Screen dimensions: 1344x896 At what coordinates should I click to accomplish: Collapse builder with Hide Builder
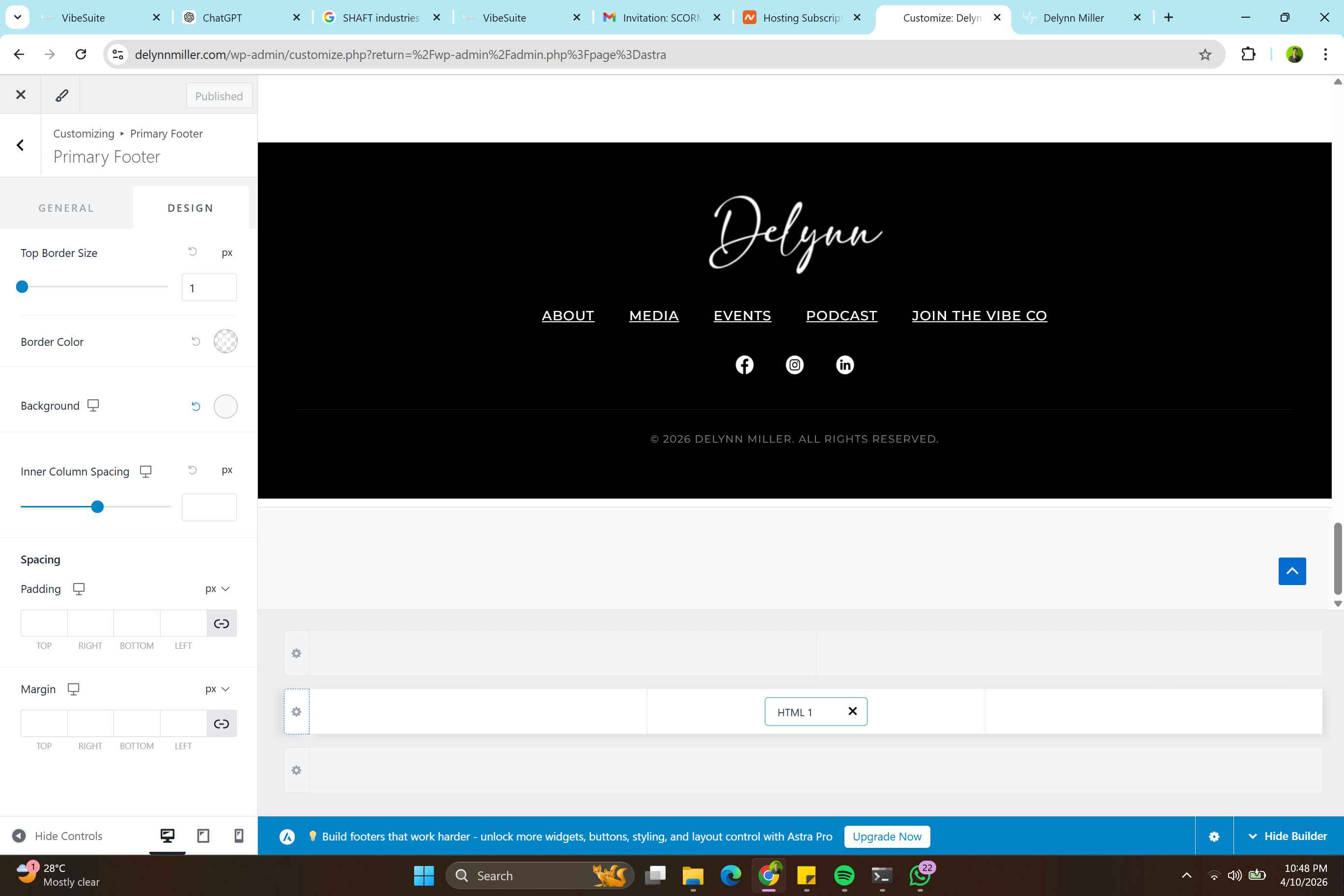pyautogui.click(x=1288, y=836)
